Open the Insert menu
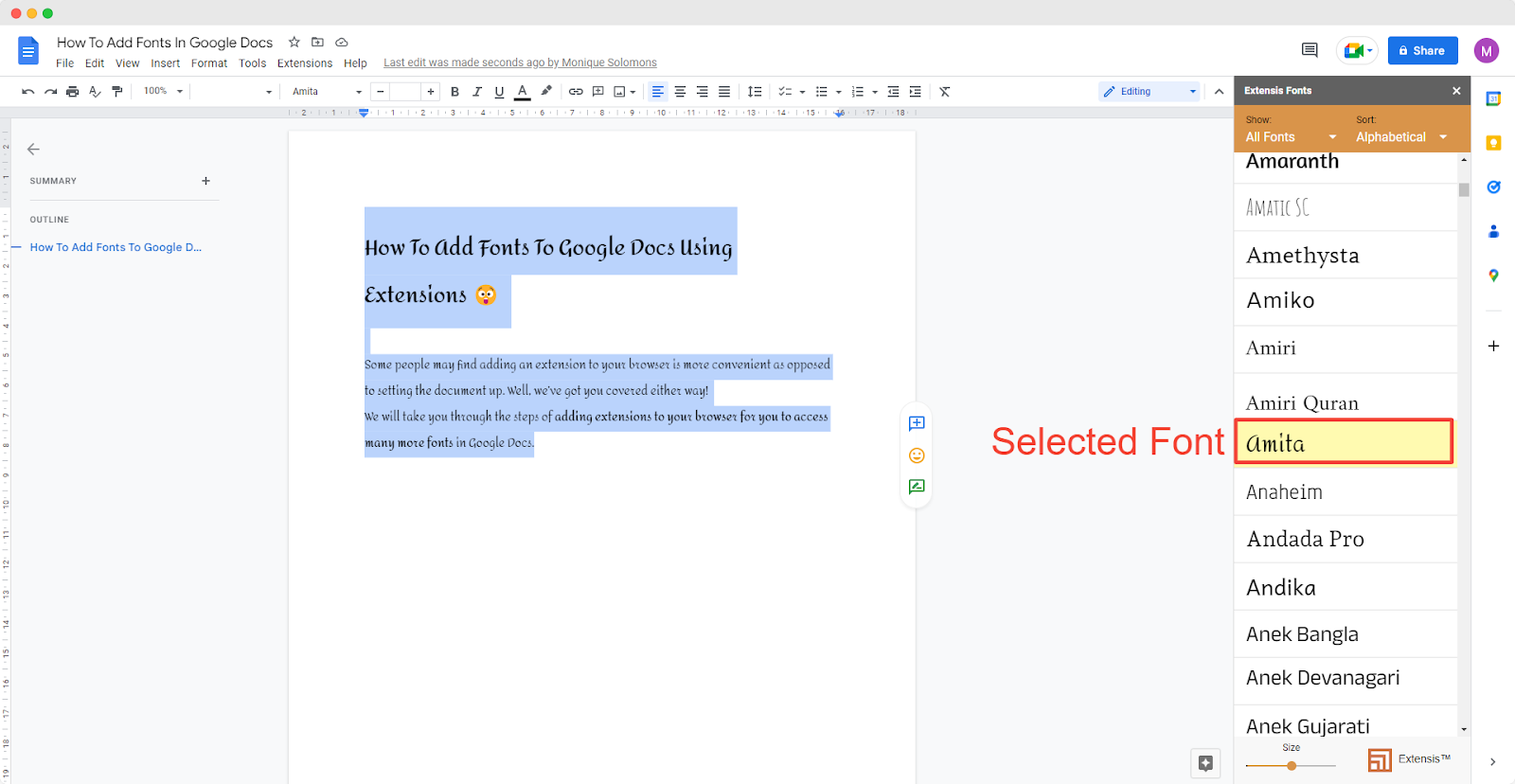This screenshot has width=1515, height=784. [x=166, y=63]
